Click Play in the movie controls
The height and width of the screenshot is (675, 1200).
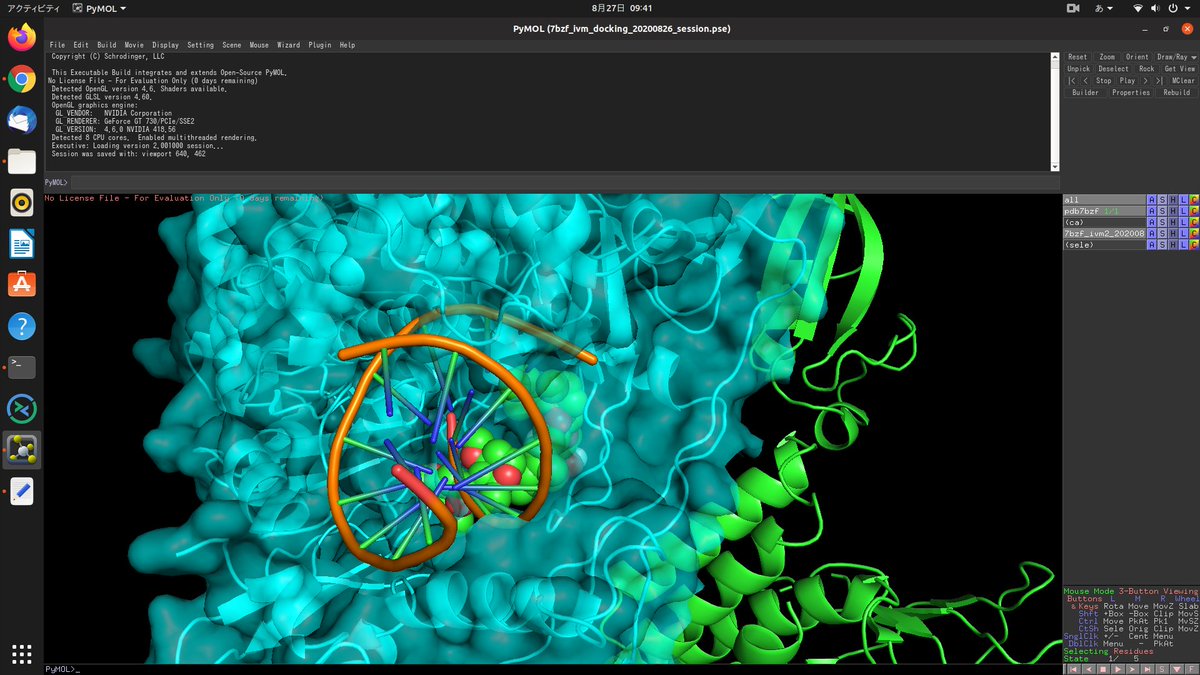coord(1127,80)
